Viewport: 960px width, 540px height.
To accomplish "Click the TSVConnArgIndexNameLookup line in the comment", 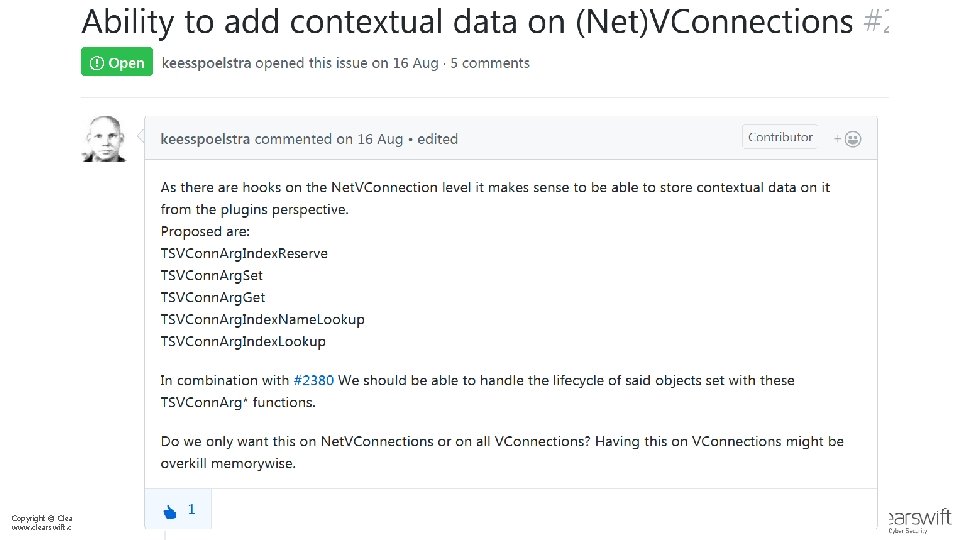I will click(x=262, y=320).
